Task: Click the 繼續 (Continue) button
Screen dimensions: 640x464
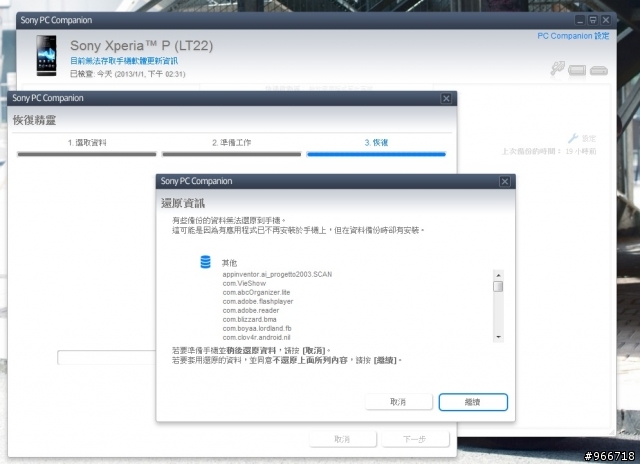Action: click(x=473, y=402)
